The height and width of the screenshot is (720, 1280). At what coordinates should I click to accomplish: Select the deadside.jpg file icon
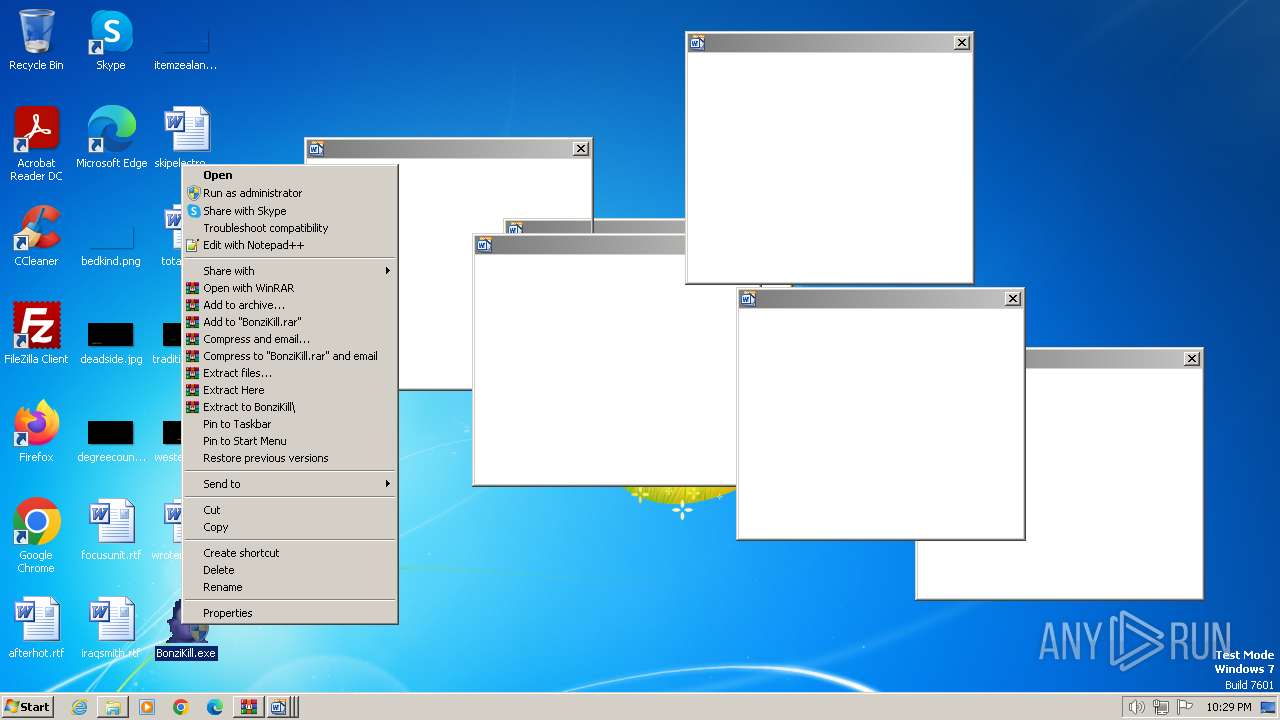coord(111,341)
